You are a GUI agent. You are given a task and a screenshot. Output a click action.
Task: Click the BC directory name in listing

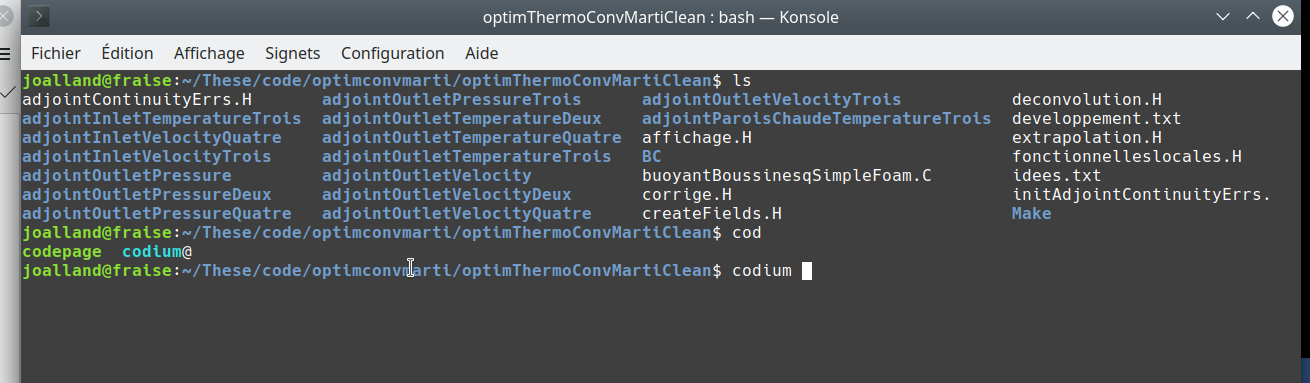click(652, 157)
